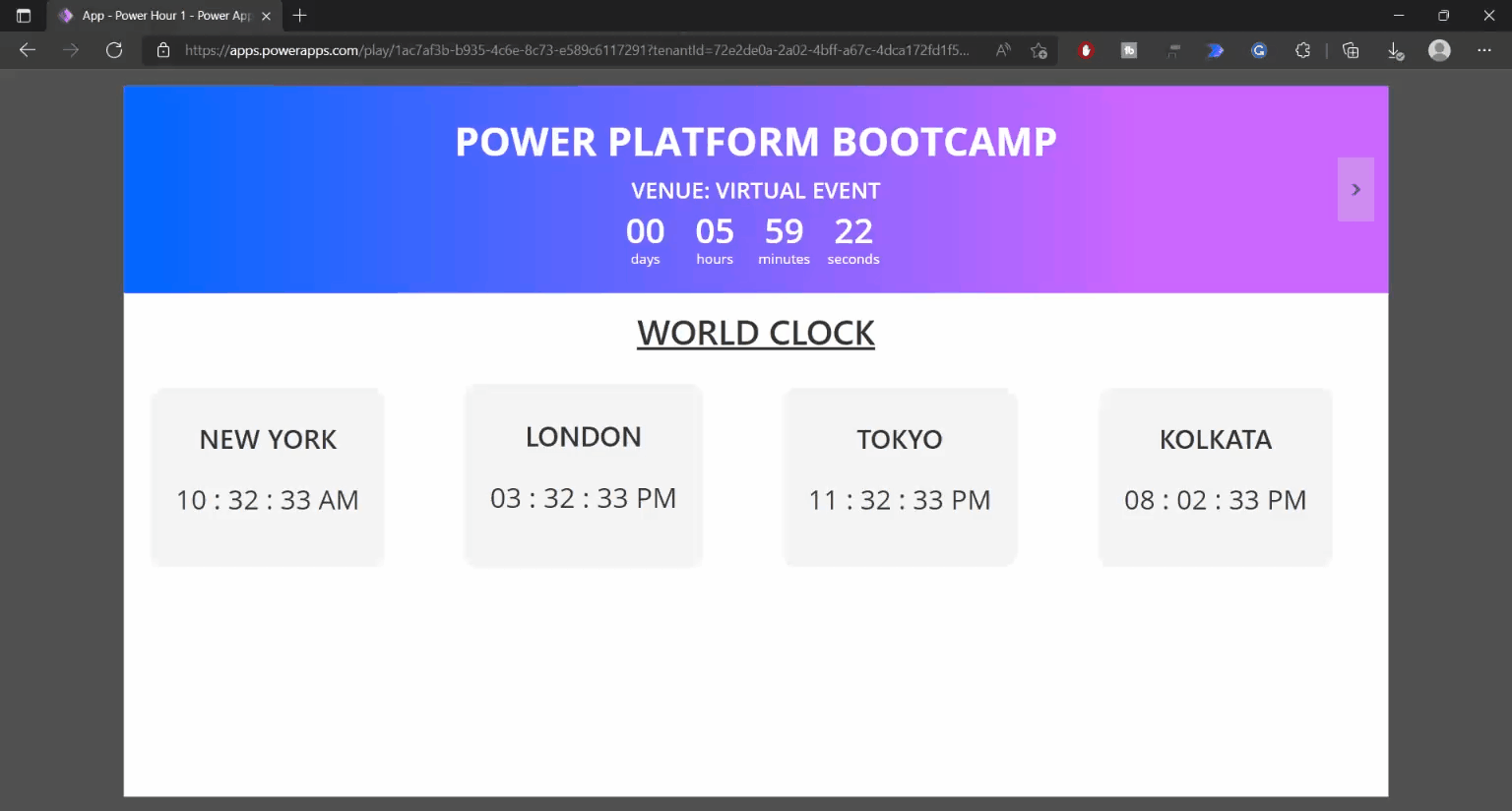Click the dim extension icon left of the blue arrow
Screen dimensions: 1512x811
click(x=1172, y=50)
